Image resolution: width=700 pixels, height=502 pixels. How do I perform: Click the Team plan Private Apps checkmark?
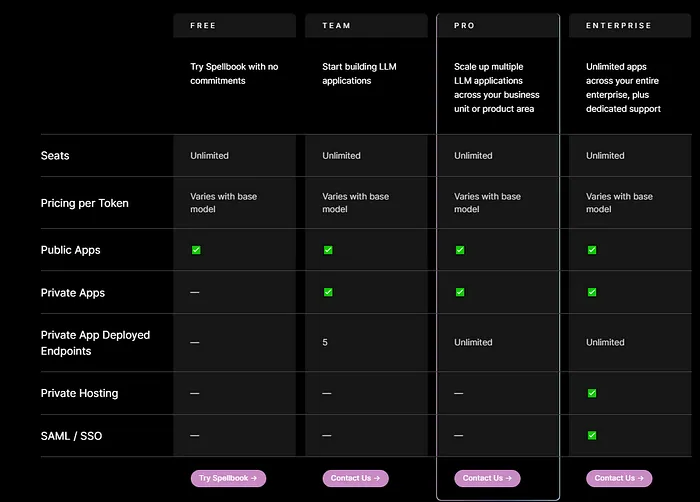[x=328, y=292]
